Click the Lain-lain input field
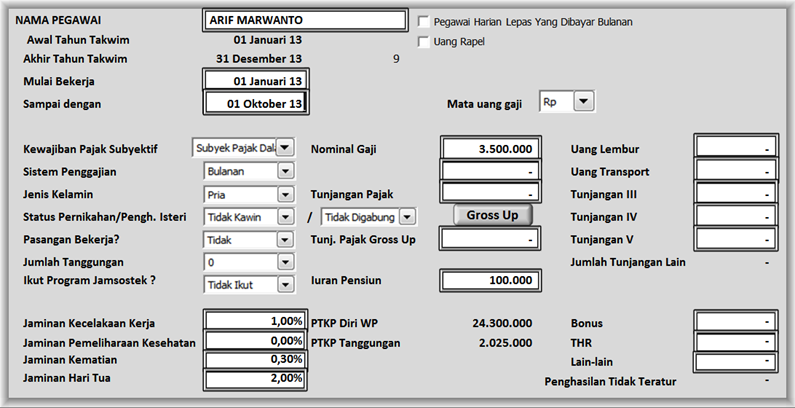The height and width of the screenshot is (408, 795). (736, 362)
